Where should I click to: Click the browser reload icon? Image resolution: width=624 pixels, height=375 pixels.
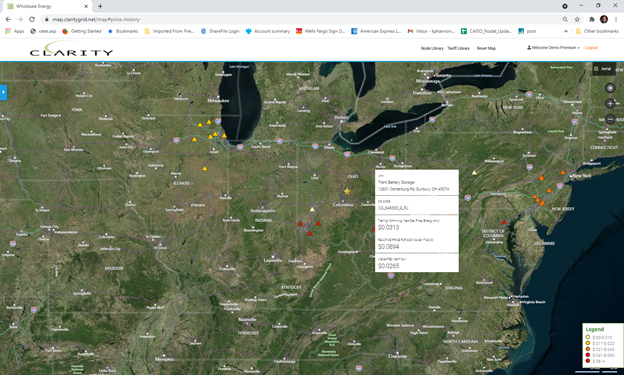coord(32,19)
